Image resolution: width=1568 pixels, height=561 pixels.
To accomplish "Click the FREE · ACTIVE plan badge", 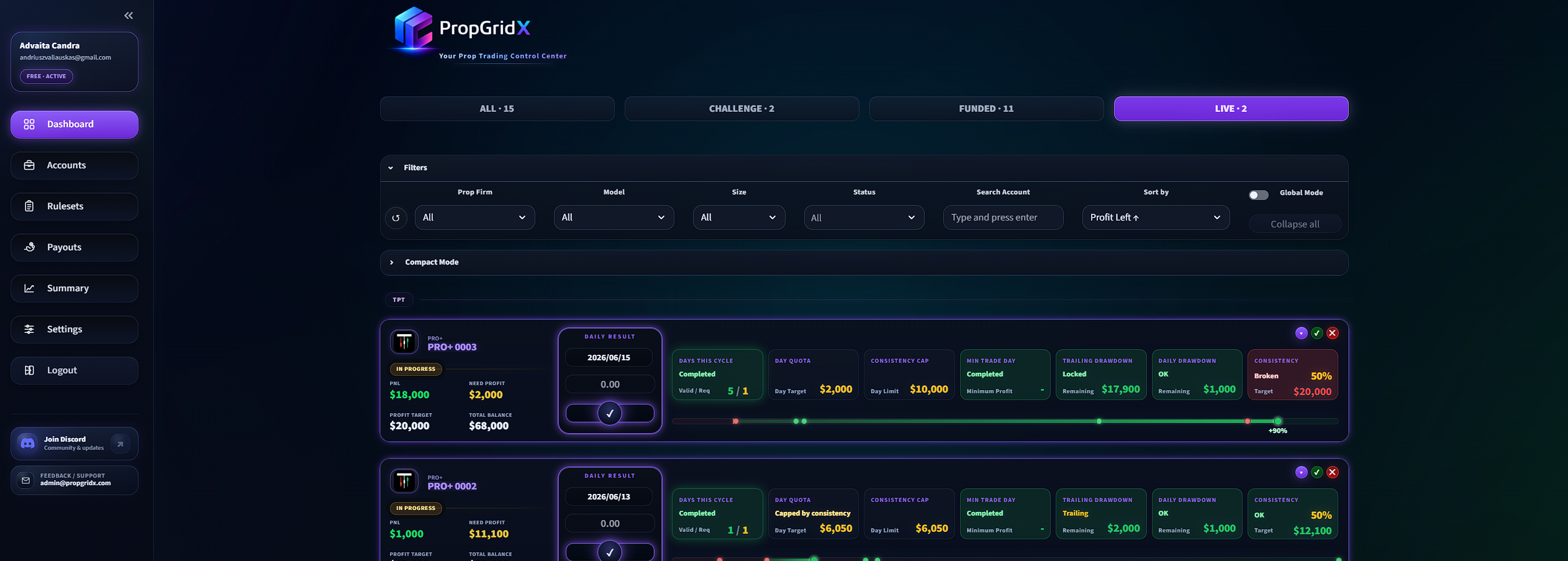I will [47, 76].
